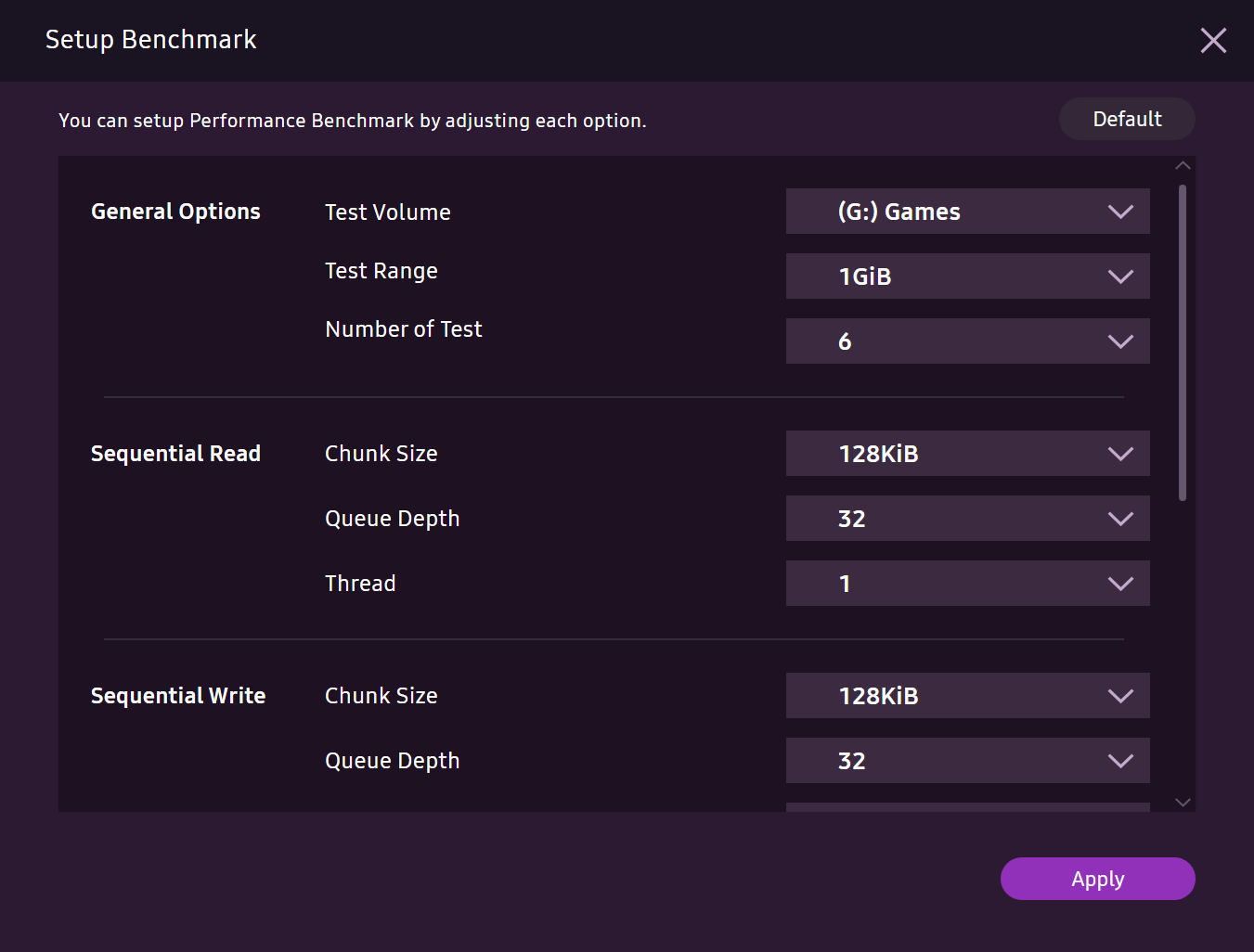Image resolution: width=1254 pixels, height=952 pixels.
Task: Open the Test Volume dropdown
Action: [x=967, y=212]
